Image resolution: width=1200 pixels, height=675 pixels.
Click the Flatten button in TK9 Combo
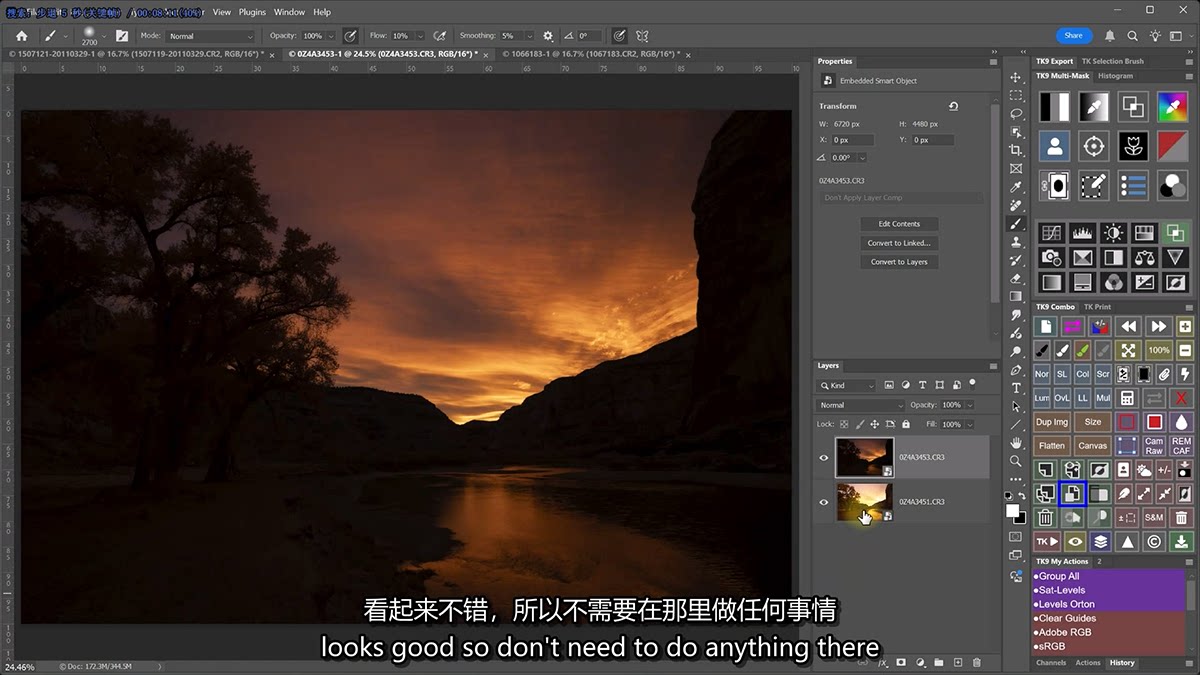1052,446
